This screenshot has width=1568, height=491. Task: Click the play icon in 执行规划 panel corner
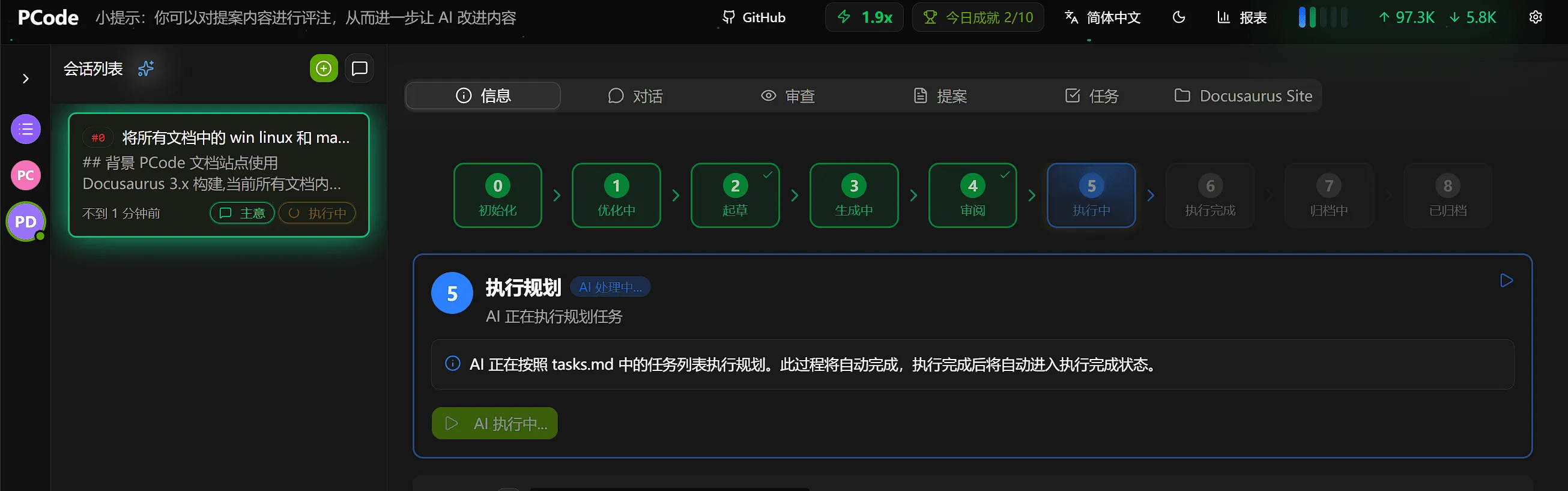click(1506, 280)
